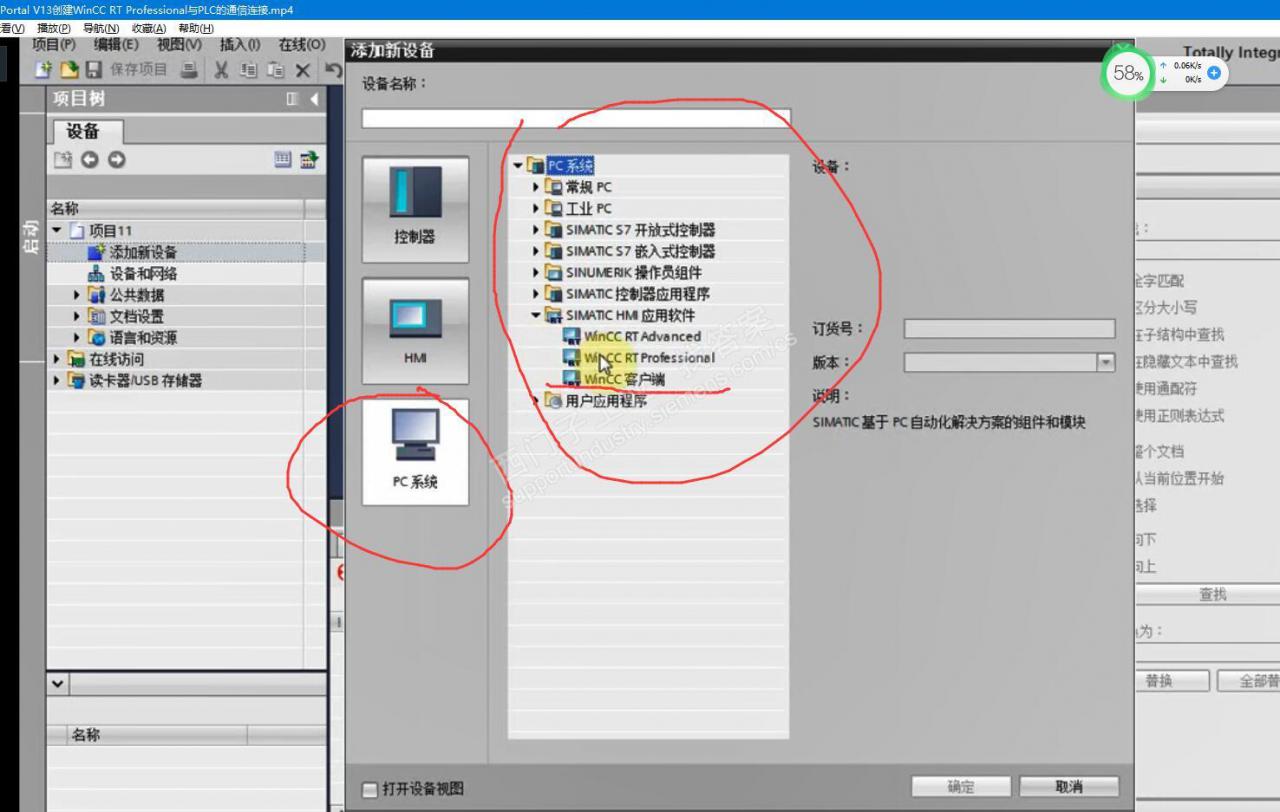This screenshot has height=812, width=1280.
Task: Expand the 常规 PC node arrow
Action: point(536,187)
